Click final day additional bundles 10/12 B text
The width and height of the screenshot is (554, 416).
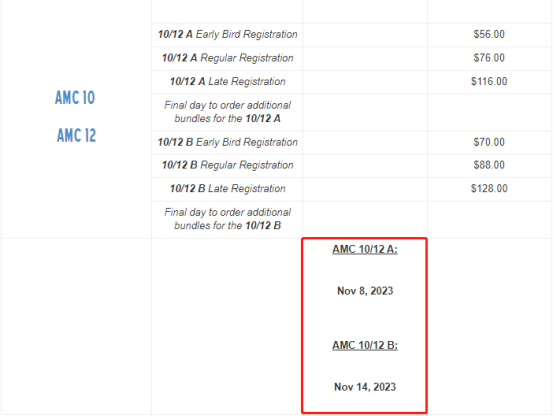(x=228, y=219)
